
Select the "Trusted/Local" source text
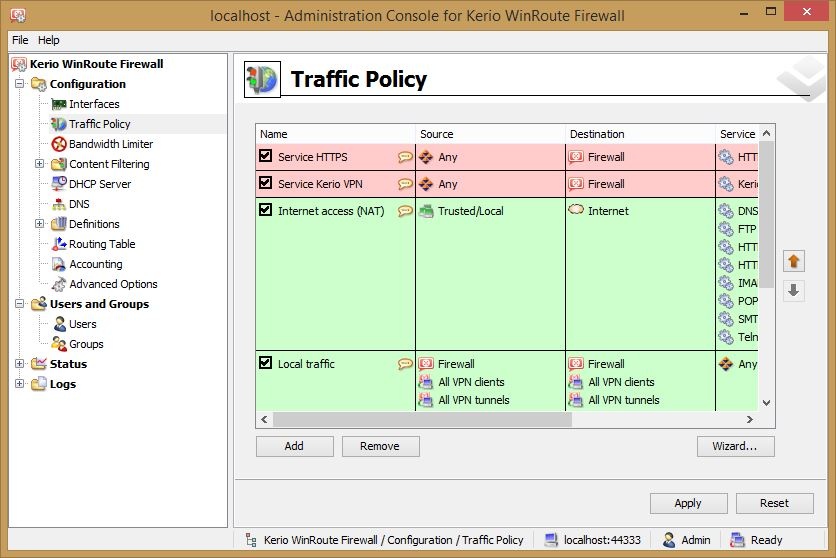tap(471, 211)
